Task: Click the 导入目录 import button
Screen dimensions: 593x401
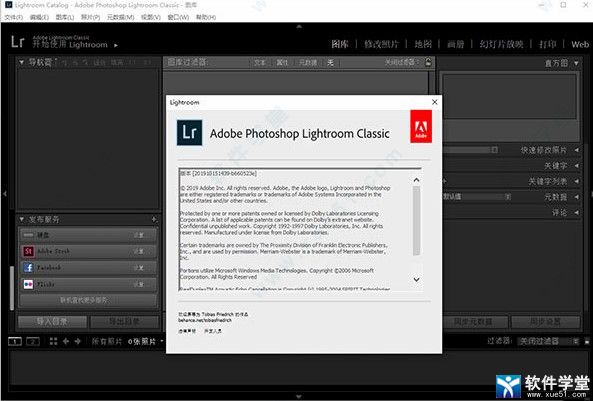Action: point(52,322)
